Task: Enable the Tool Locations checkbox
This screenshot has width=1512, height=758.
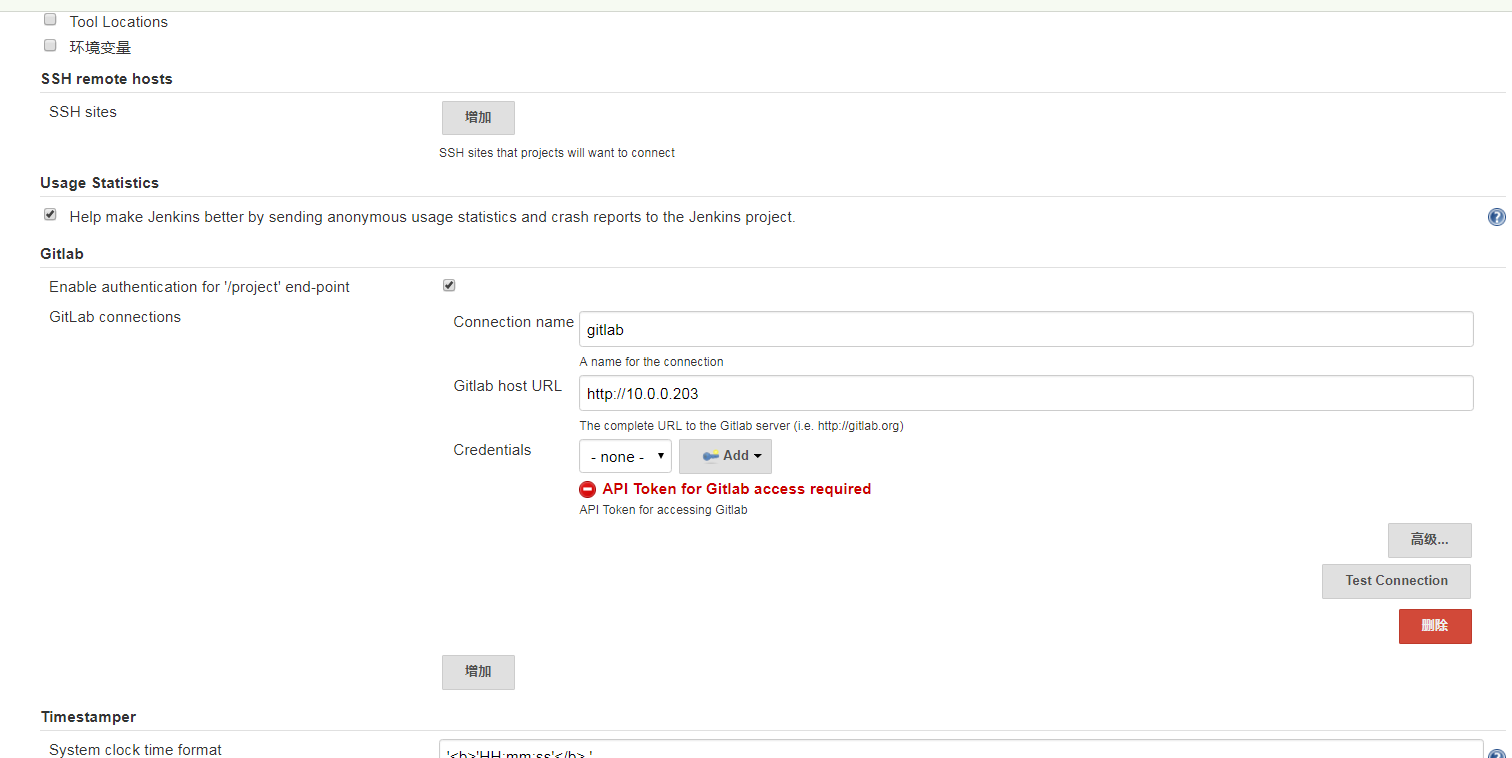Action: (x=50, y=20)
